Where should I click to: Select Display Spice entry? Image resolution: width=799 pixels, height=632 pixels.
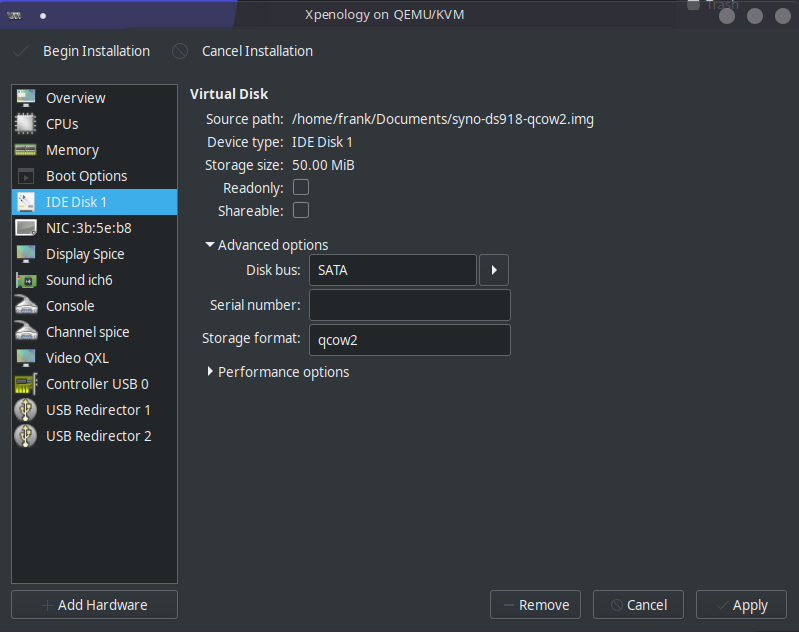[94, 254]
